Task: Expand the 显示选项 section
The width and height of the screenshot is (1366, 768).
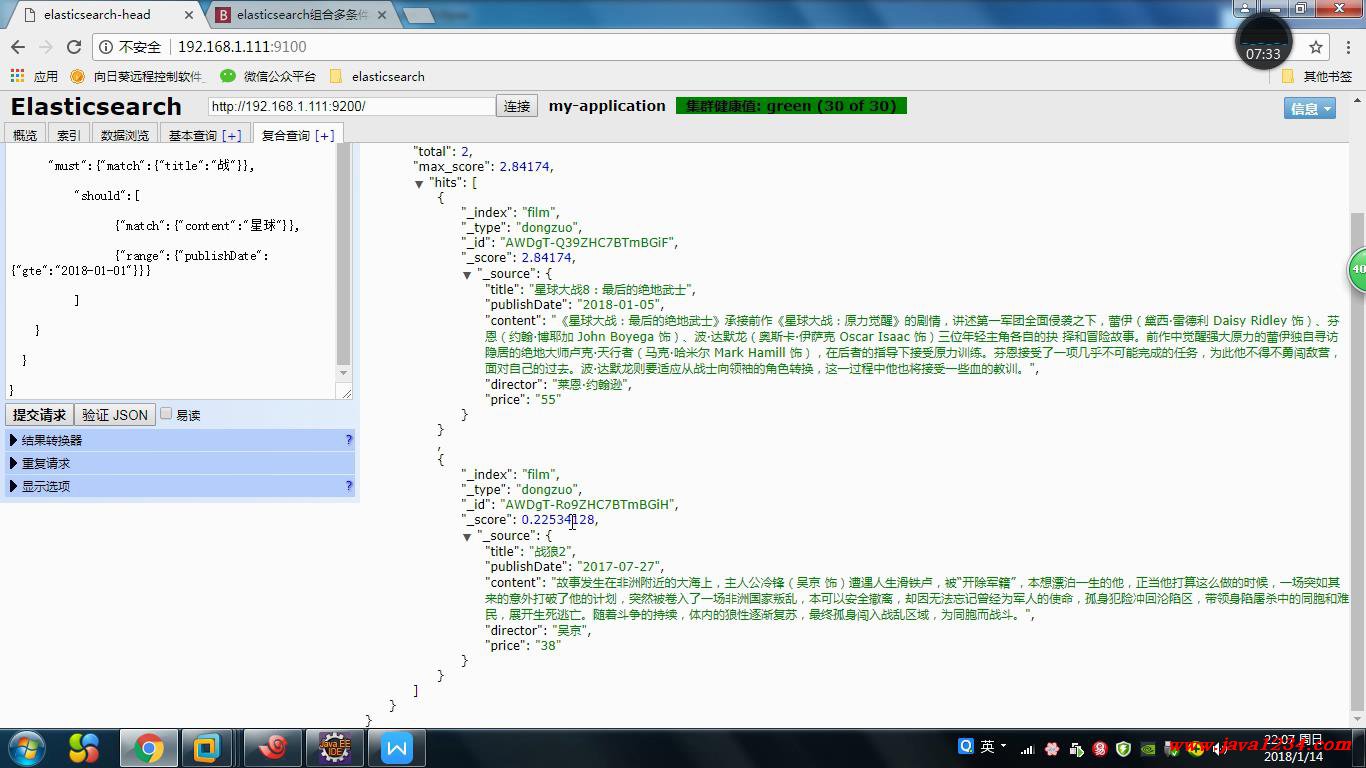Action: [x=180, y=486]
